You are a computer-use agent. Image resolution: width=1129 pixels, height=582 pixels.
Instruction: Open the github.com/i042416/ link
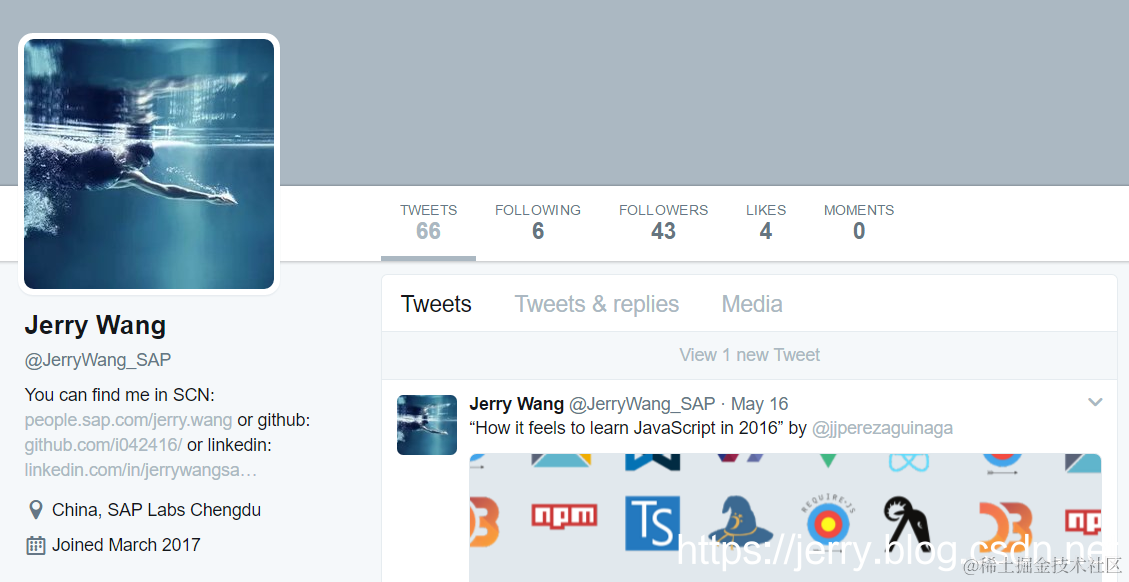click(104, 445)
